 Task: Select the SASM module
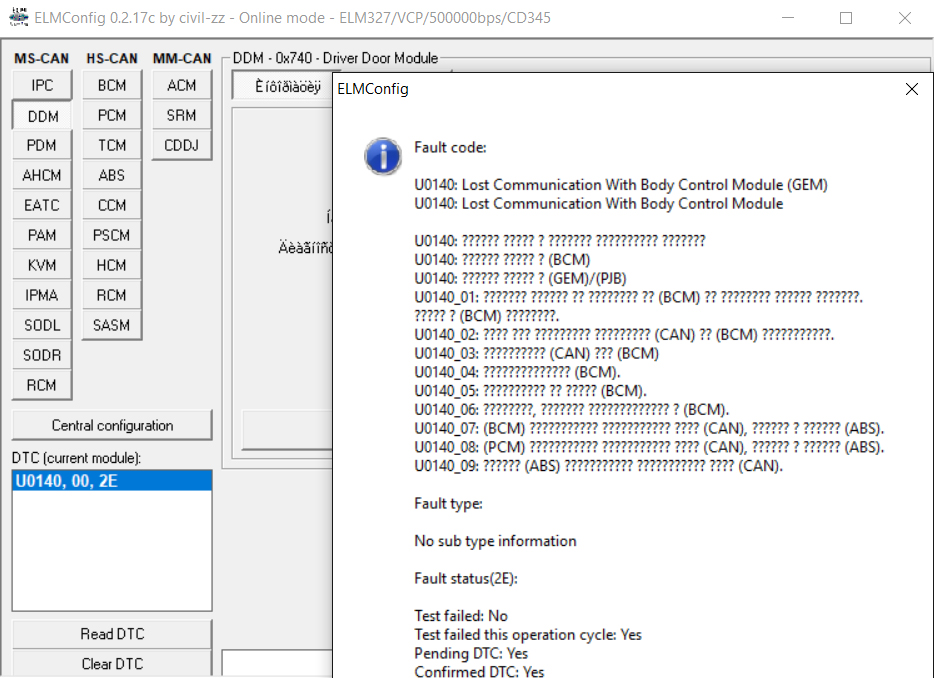tap(112, 325)
